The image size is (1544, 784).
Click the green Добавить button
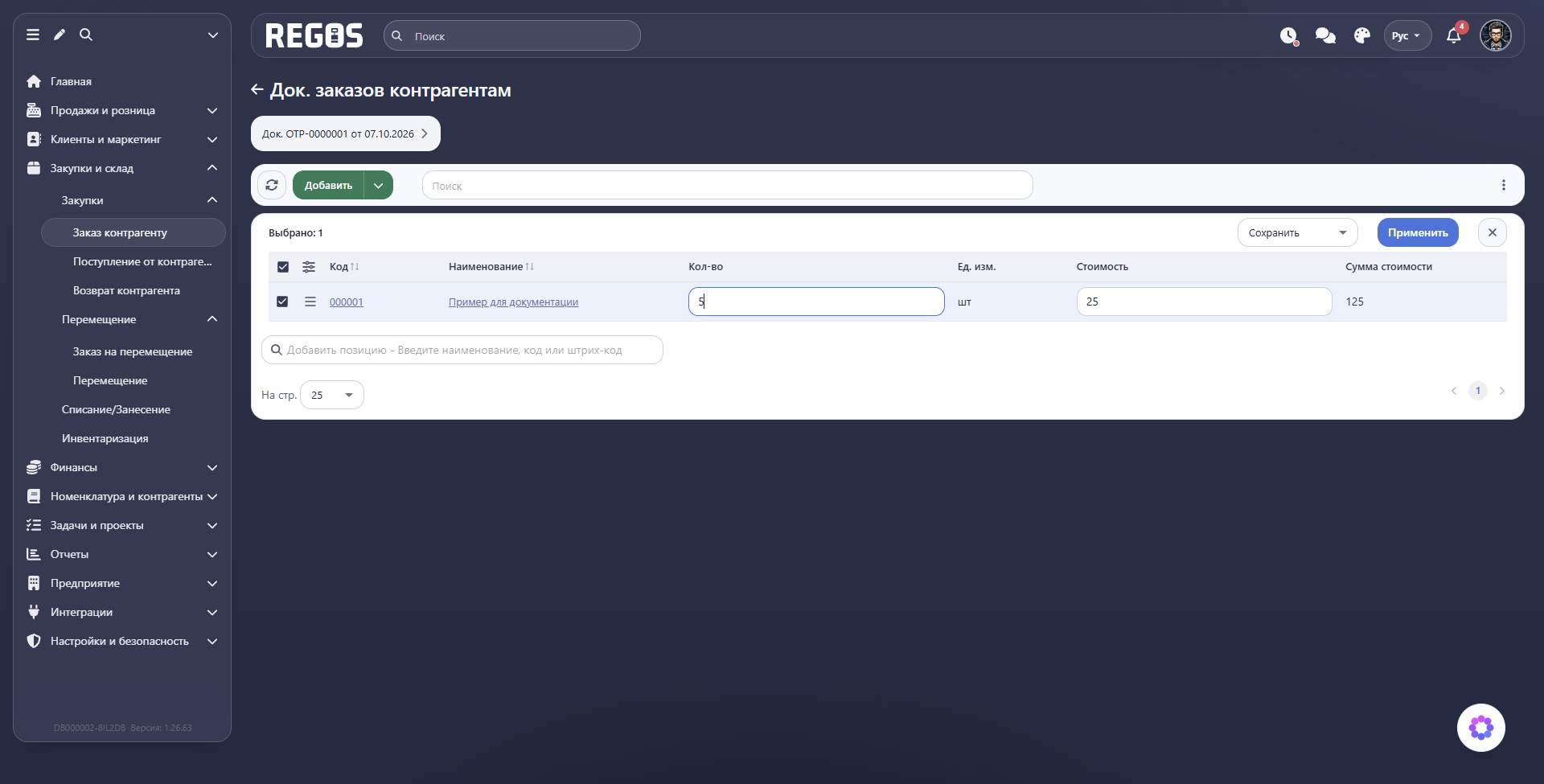(328, 185)
